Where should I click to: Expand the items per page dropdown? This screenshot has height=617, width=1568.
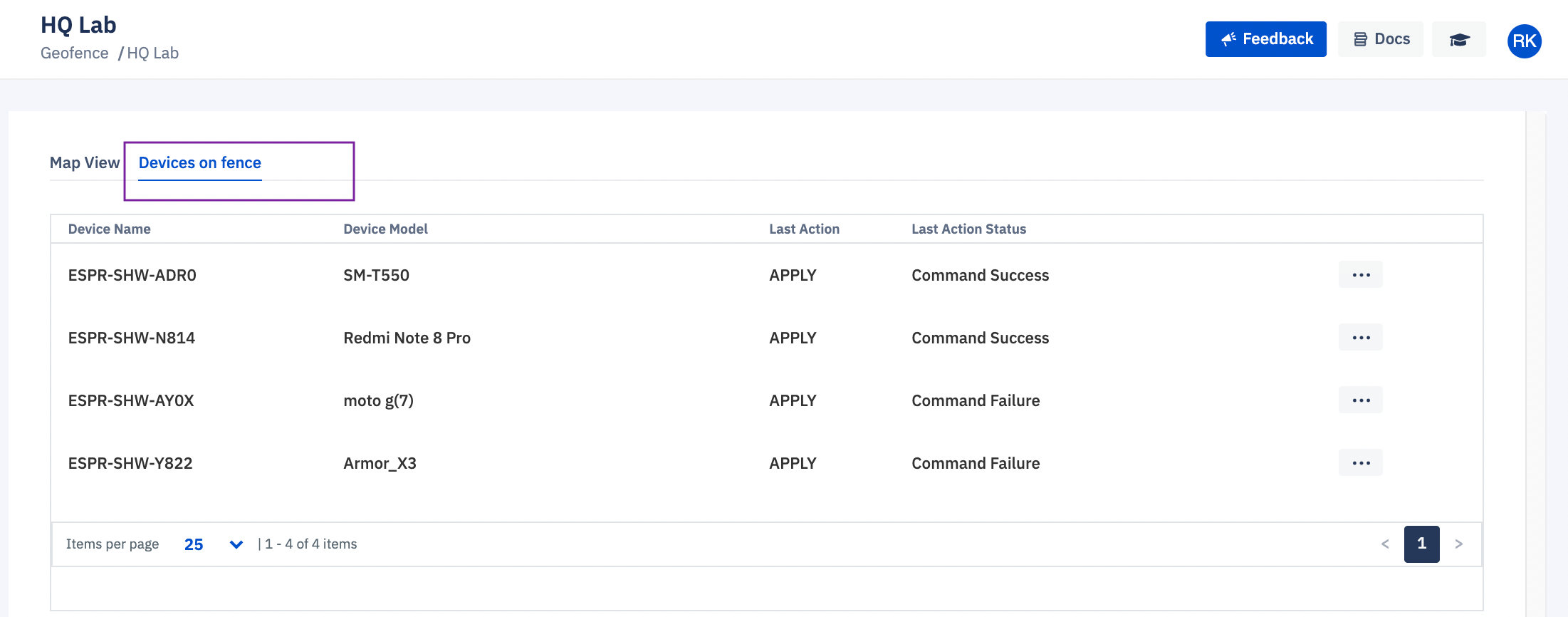(214, 544)
